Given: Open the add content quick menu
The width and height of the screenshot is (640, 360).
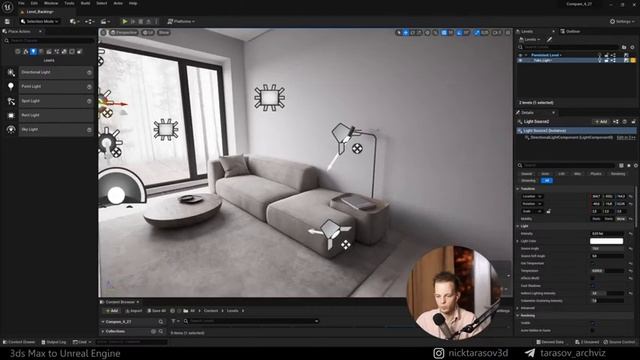Looking at the screenshot, I should (x=74, y=21).
